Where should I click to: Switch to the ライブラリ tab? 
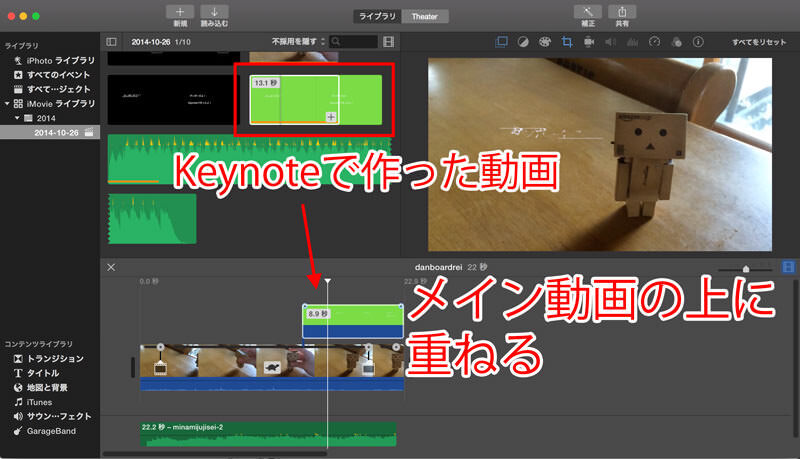(x=377, y=16)
